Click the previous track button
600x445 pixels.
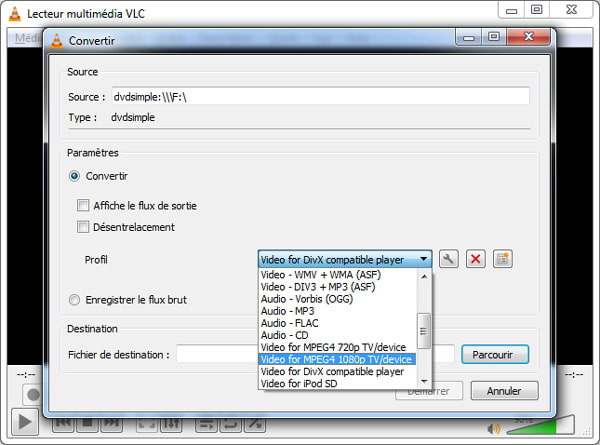tap(63, 422)
